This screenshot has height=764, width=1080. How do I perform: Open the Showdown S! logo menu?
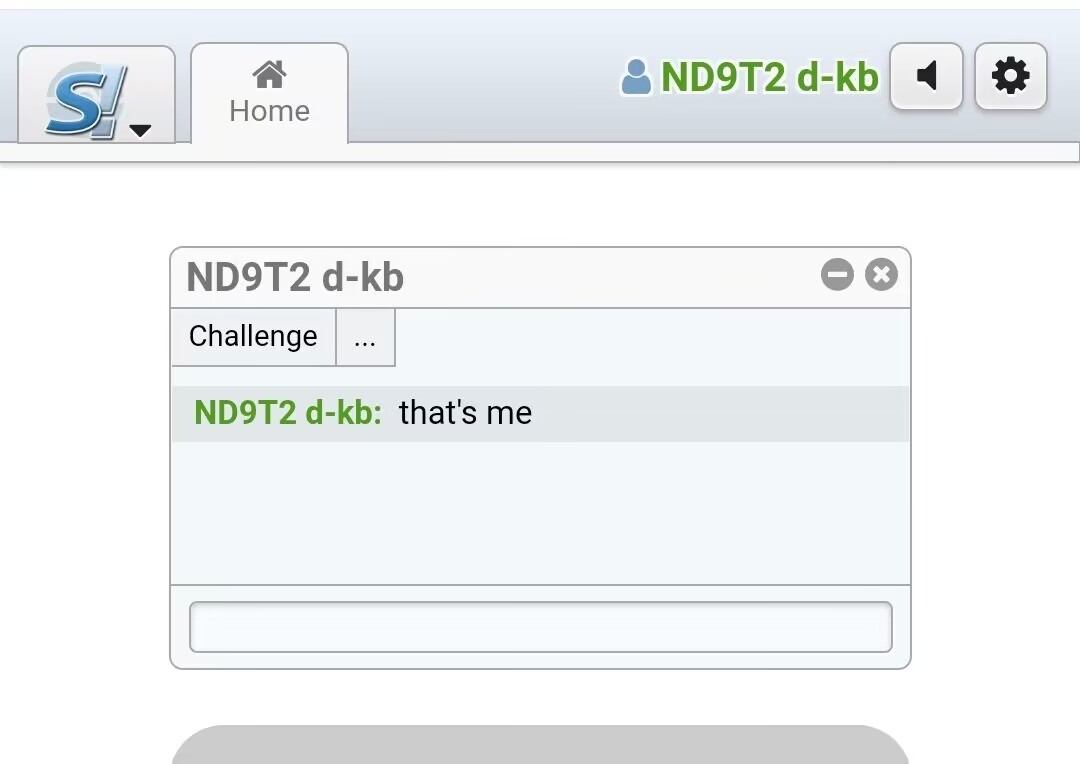point(96,95)
